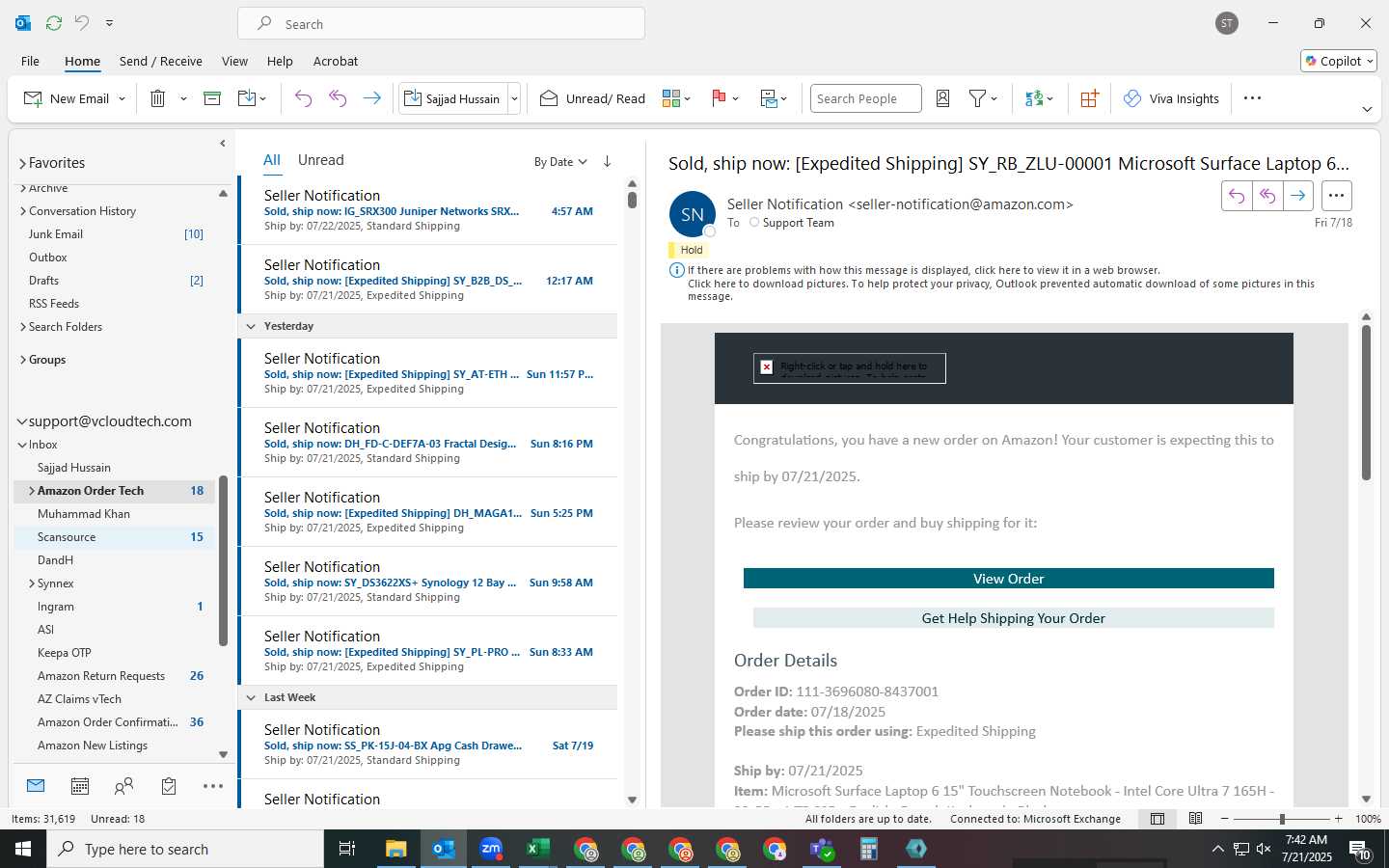This screenshot has height=868, width=1389.
Task: Click the Archive icon in ribbon
Action: coord(212,98)
